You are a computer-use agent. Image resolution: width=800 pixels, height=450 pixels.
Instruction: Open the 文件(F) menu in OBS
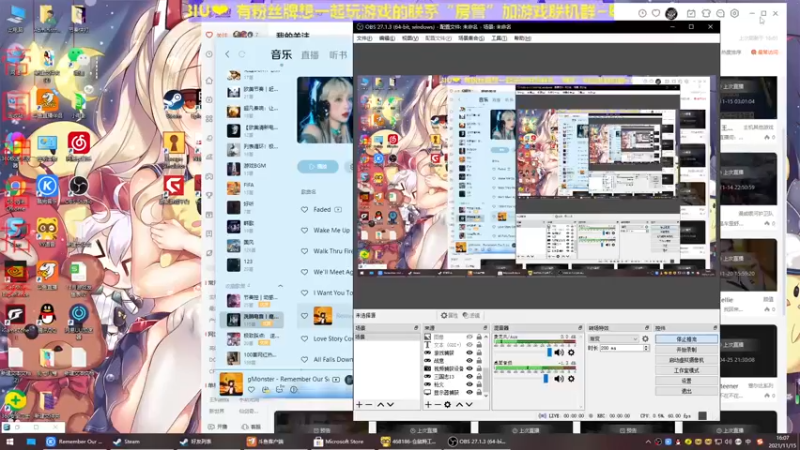(364, 38)
